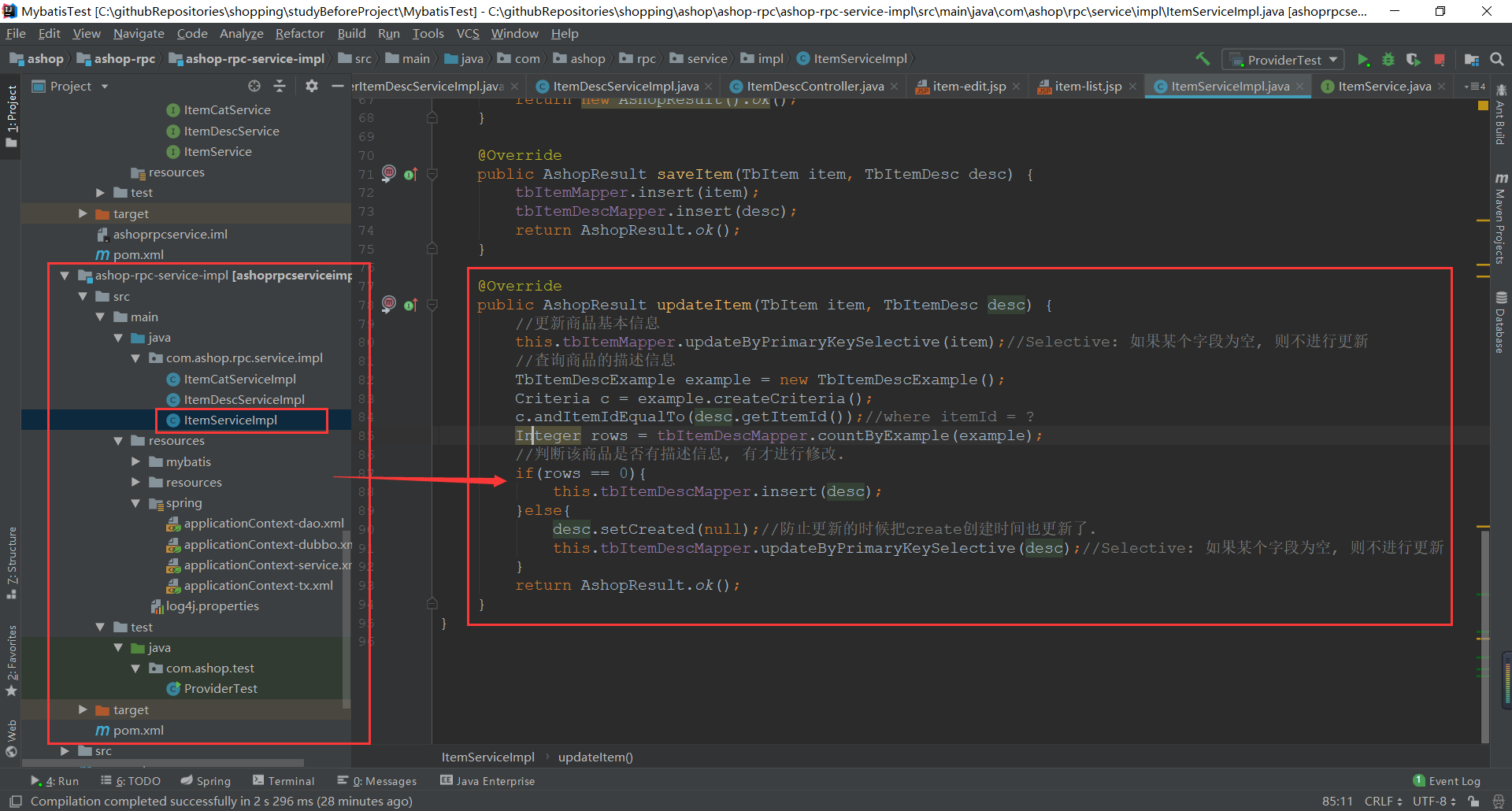Open the ProviderTest run configuration dropdown
The width and height of the screenshot is (1512, 811).
(1283, 60)
